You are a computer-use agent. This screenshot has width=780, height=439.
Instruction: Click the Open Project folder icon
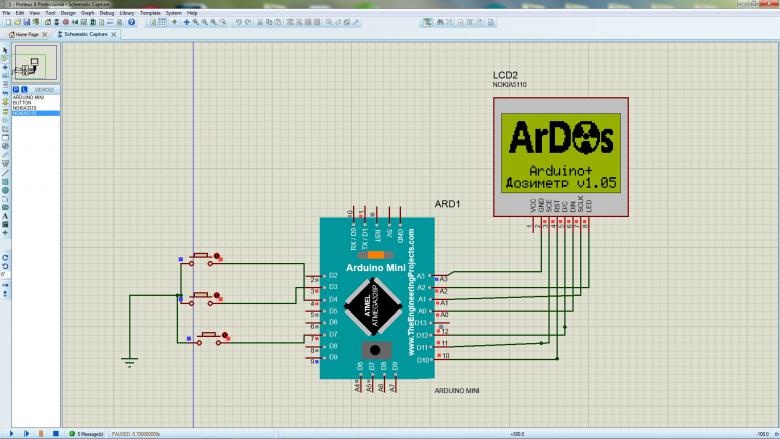(17, 22)
